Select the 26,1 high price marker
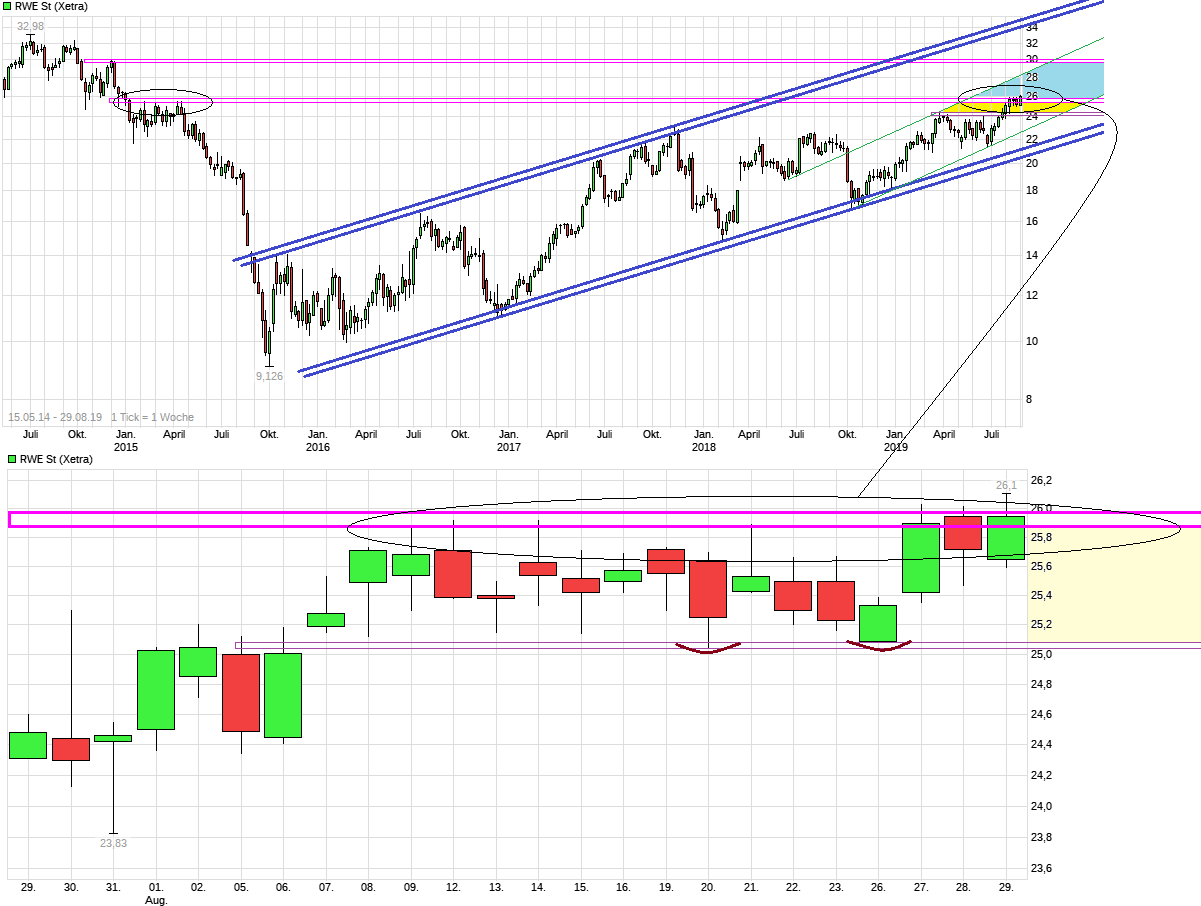1201x906 pixels. pyautogui.click(x=1005, y=484)
